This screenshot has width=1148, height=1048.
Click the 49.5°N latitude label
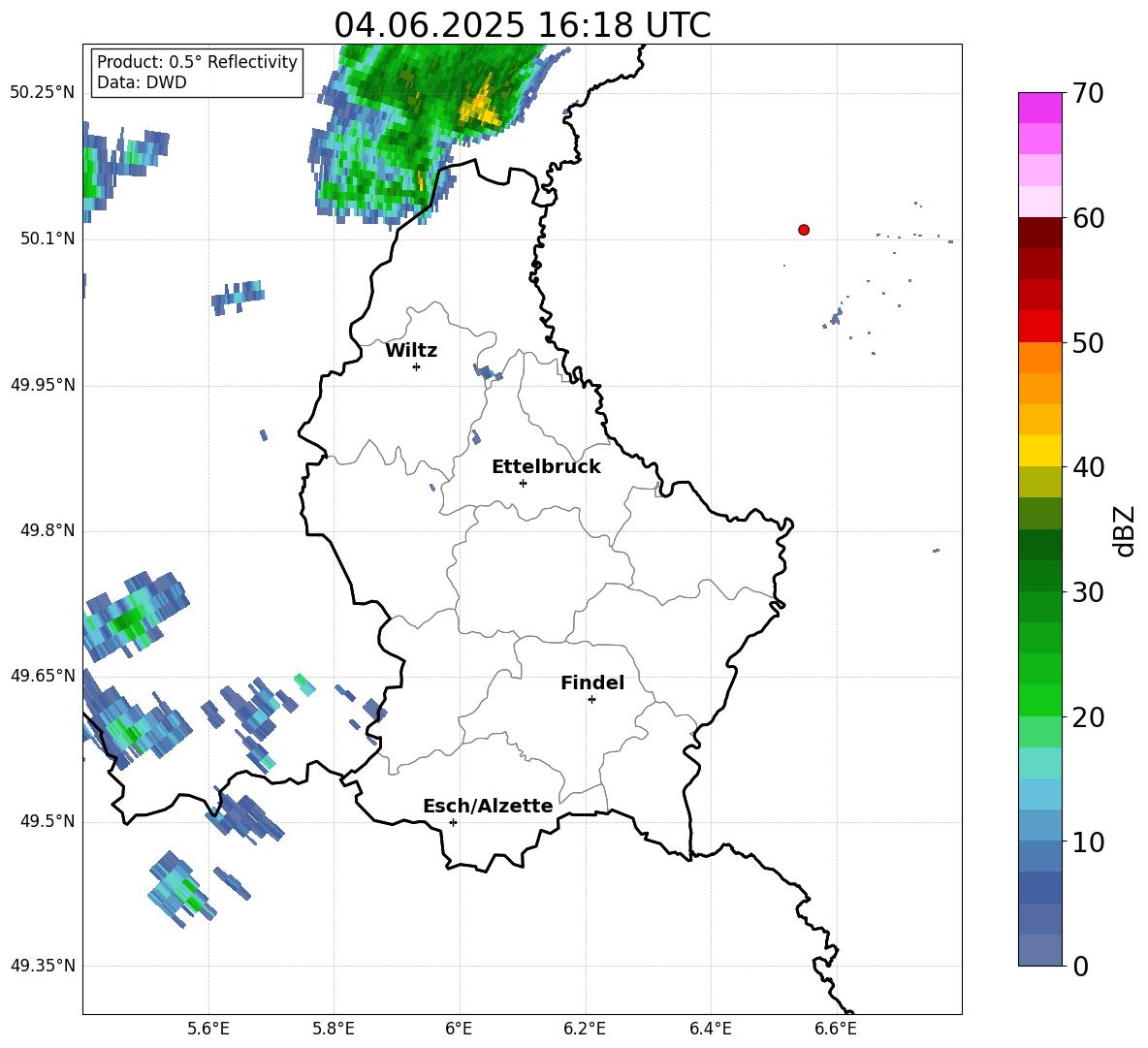pyautogui.click(x=48, y=821)
